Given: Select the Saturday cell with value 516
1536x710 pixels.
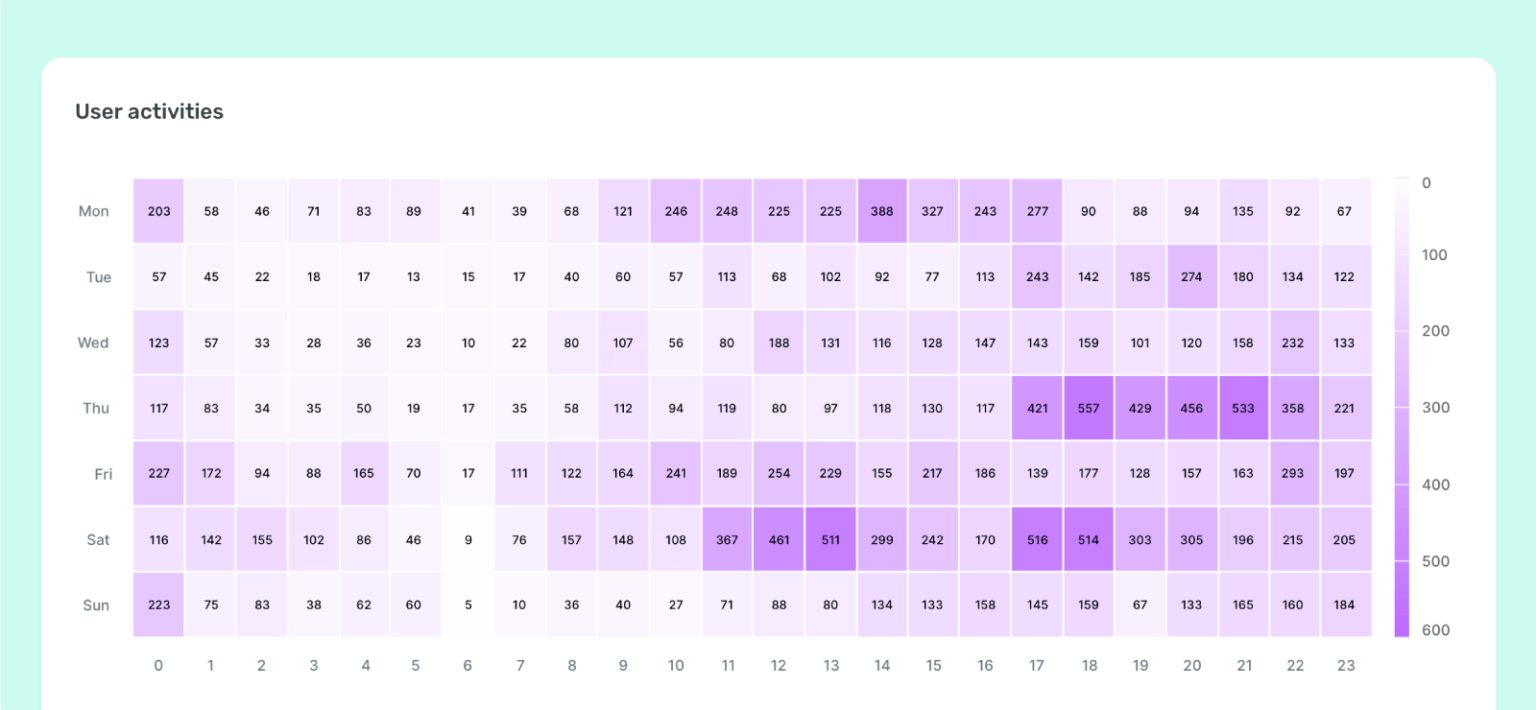Looking at the screenshot, I should tap(1037, 540).
